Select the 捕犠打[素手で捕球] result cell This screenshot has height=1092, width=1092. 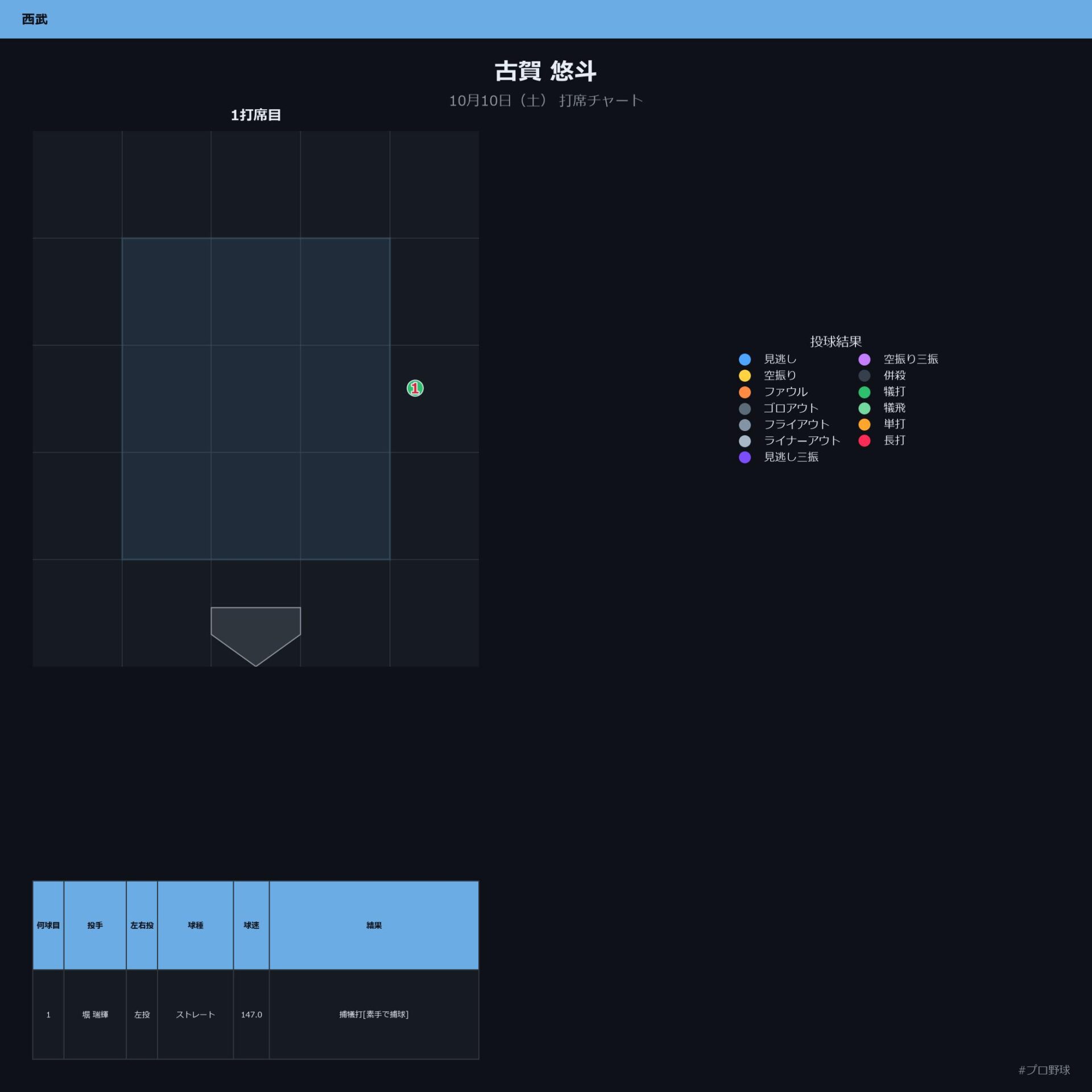(374, 1015)
